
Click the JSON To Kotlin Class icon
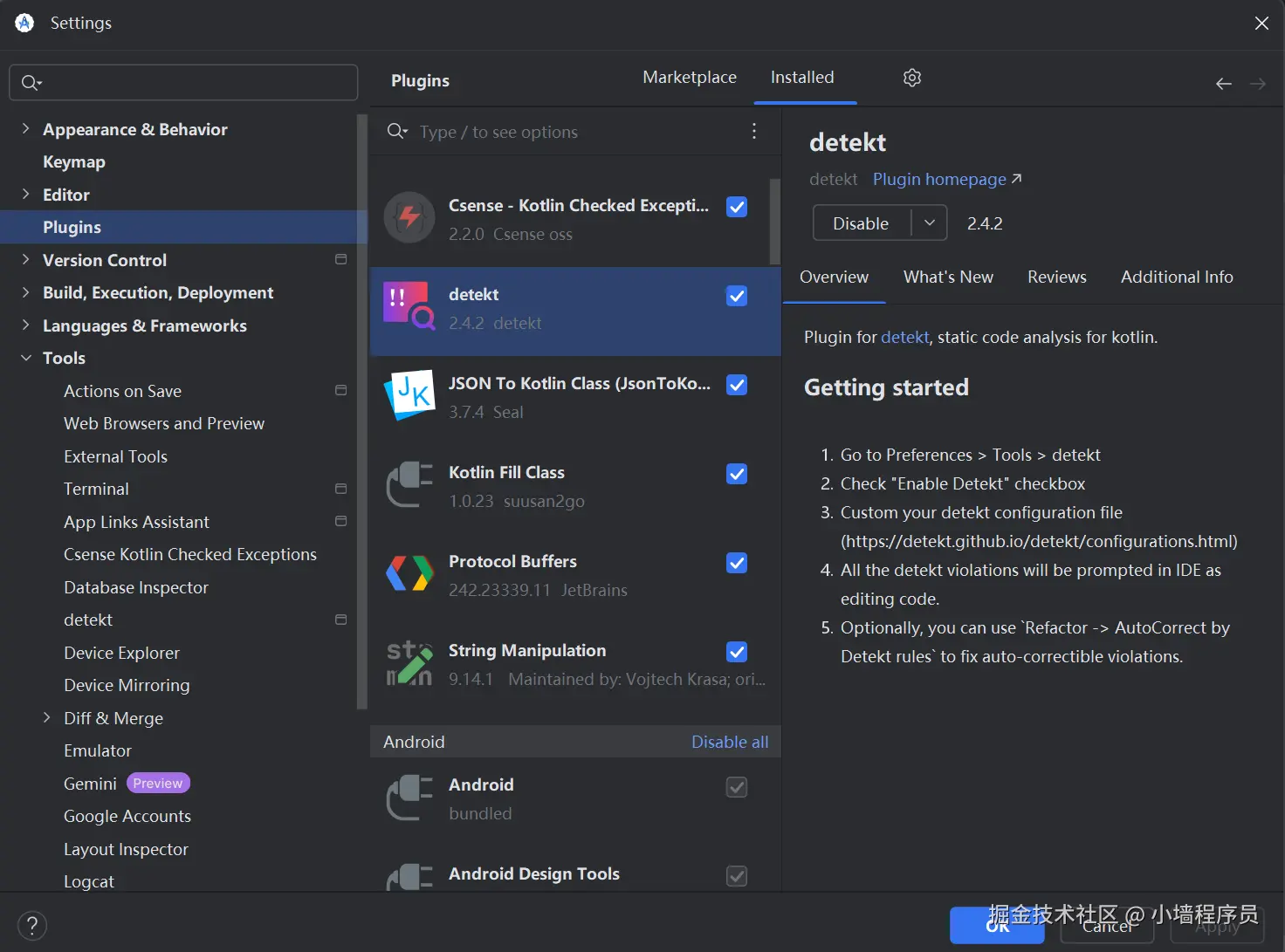coord(409,394)
